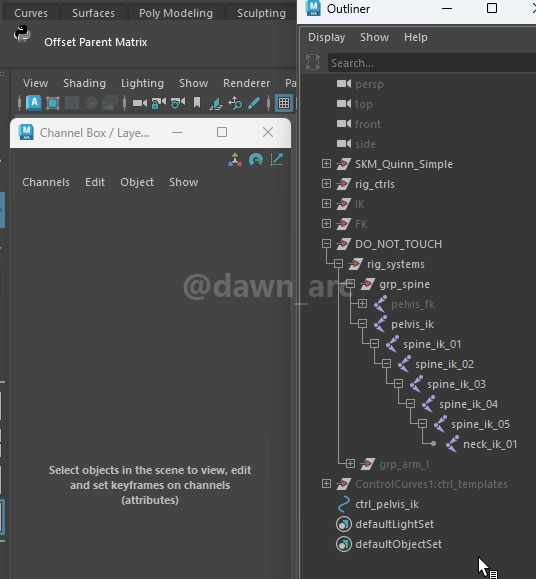Click the icon left of Outliner search
This screenshot has height=579, width=536.
(x=313, y=62)
